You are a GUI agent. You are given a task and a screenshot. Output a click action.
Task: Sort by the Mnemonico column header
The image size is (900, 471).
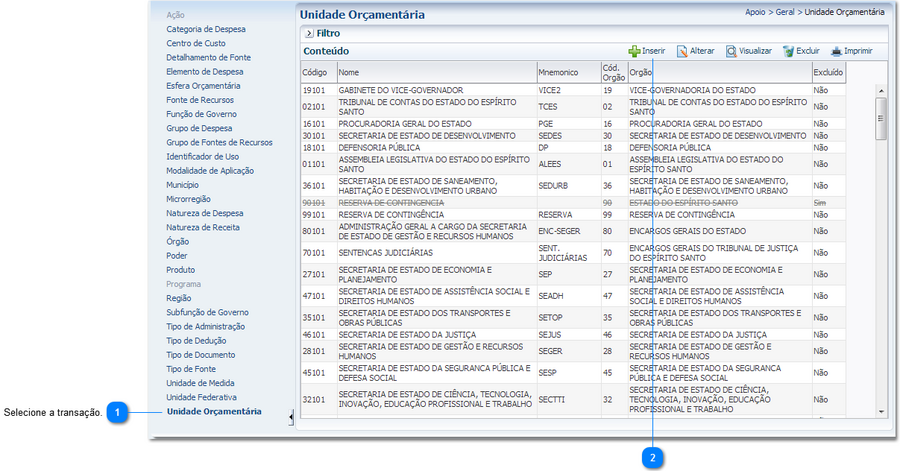[558, 72]
